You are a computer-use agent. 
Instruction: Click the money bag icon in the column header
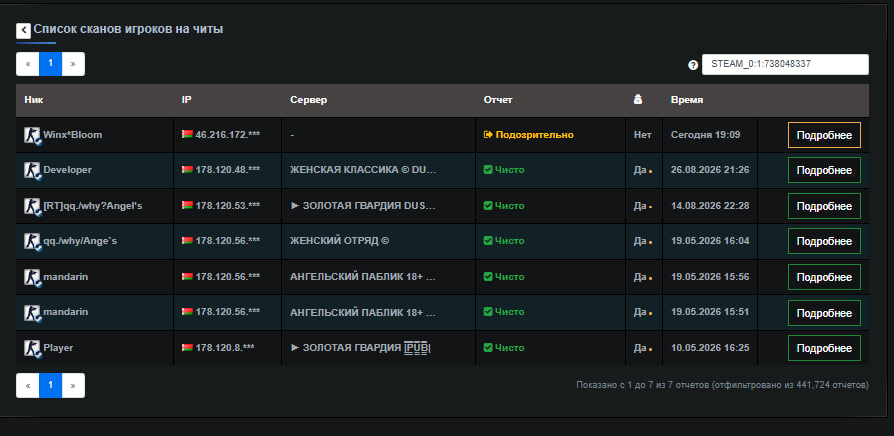point(638,100)
